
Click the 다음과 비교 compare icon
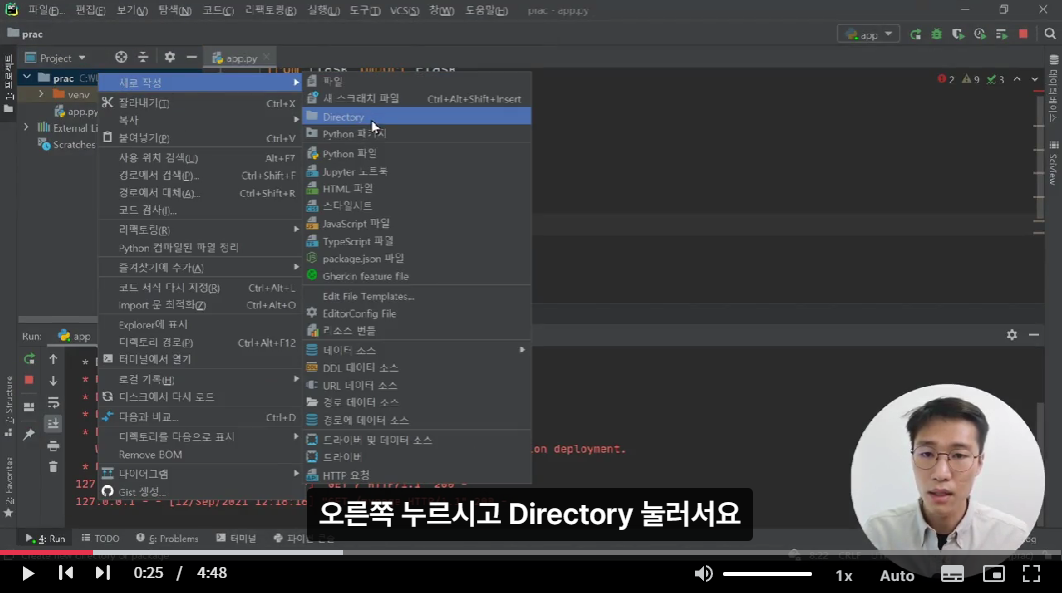point(108,417)
